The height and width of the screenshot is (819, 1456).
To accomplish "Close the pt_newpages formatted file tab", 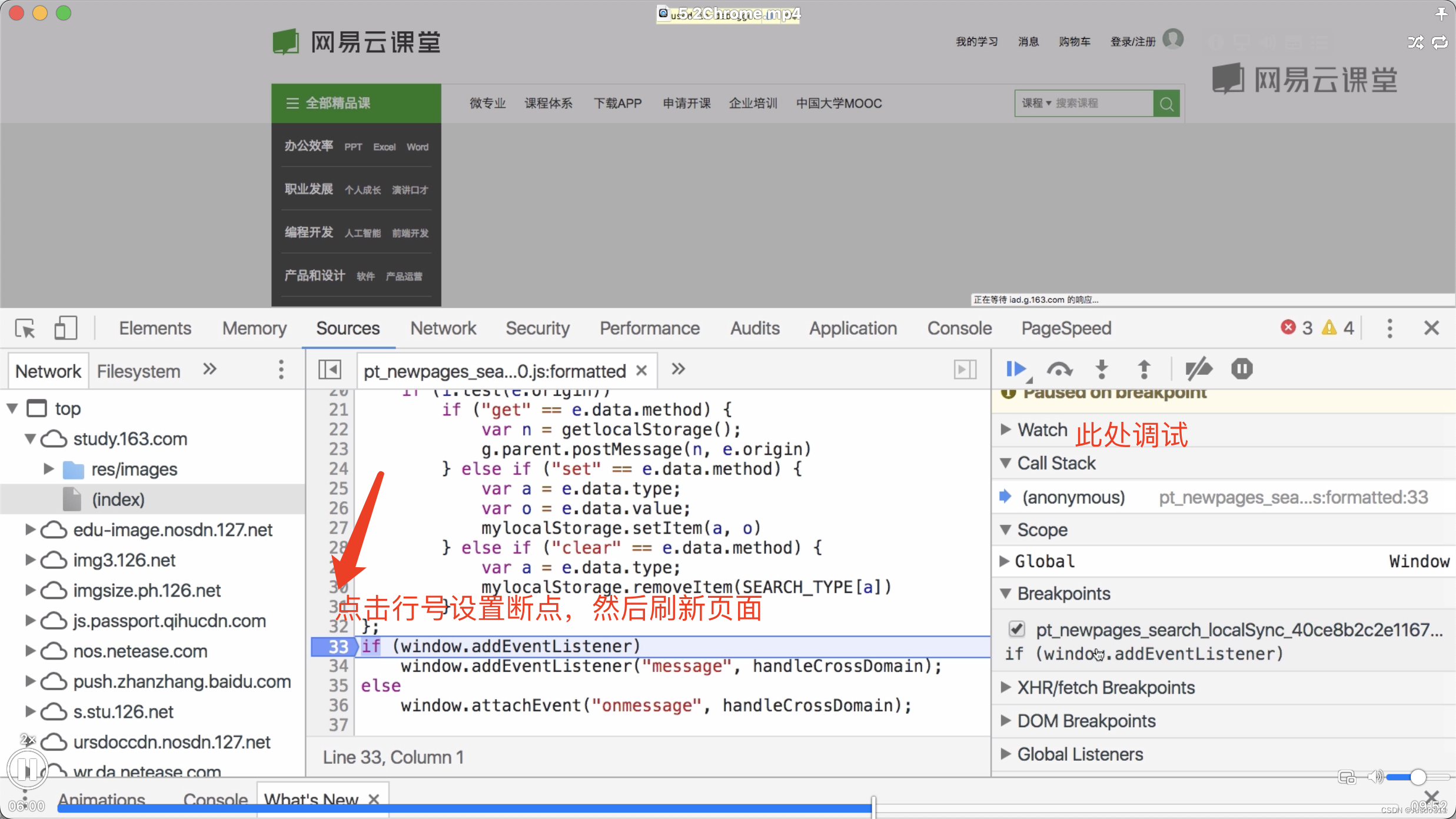I will pos(641,371).
